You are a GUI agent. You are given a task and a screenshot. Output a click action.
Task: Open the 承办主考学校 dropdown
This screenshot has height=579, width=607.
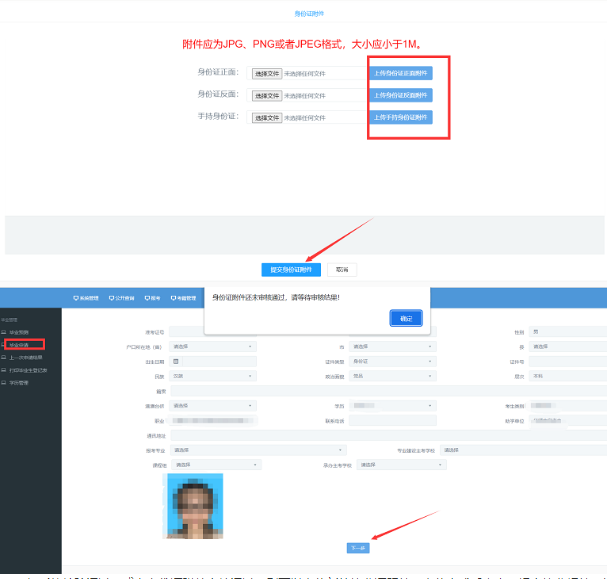coord(401,464)
